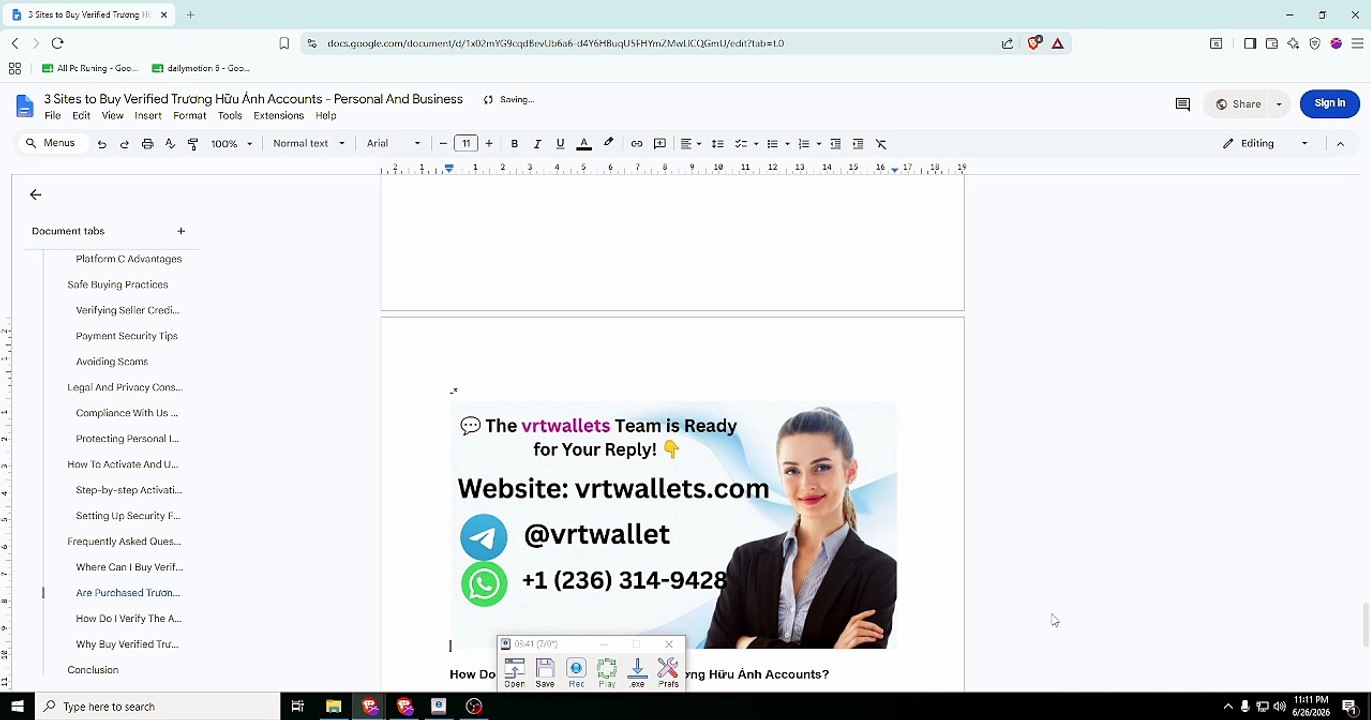Viewport: 1371px width, 720px height.
Task: Open text alignment options dropdown
Action: tap(691, 144)
